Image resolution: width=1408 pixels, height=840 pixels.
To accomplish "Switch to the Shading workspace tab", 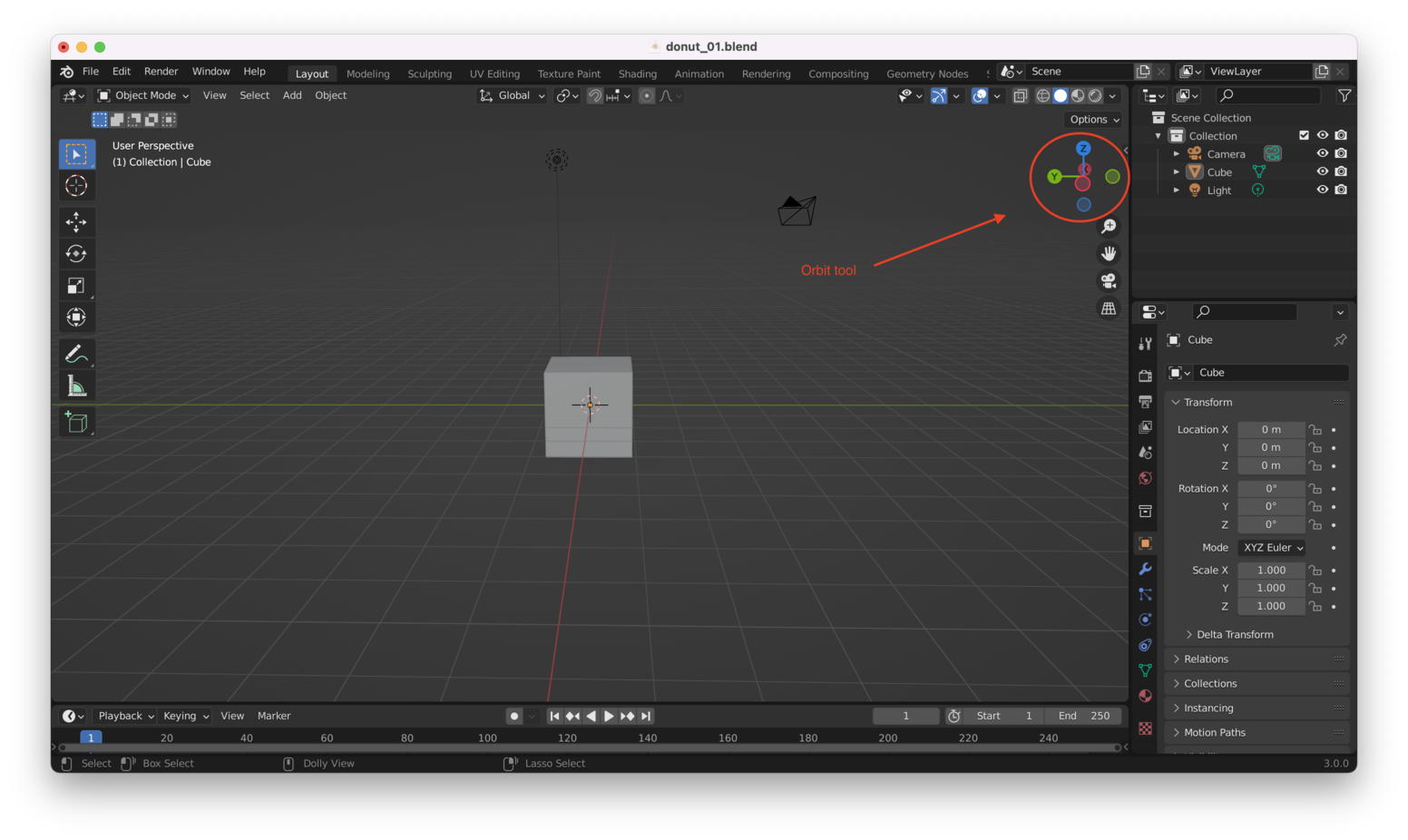I will [637, 73].
